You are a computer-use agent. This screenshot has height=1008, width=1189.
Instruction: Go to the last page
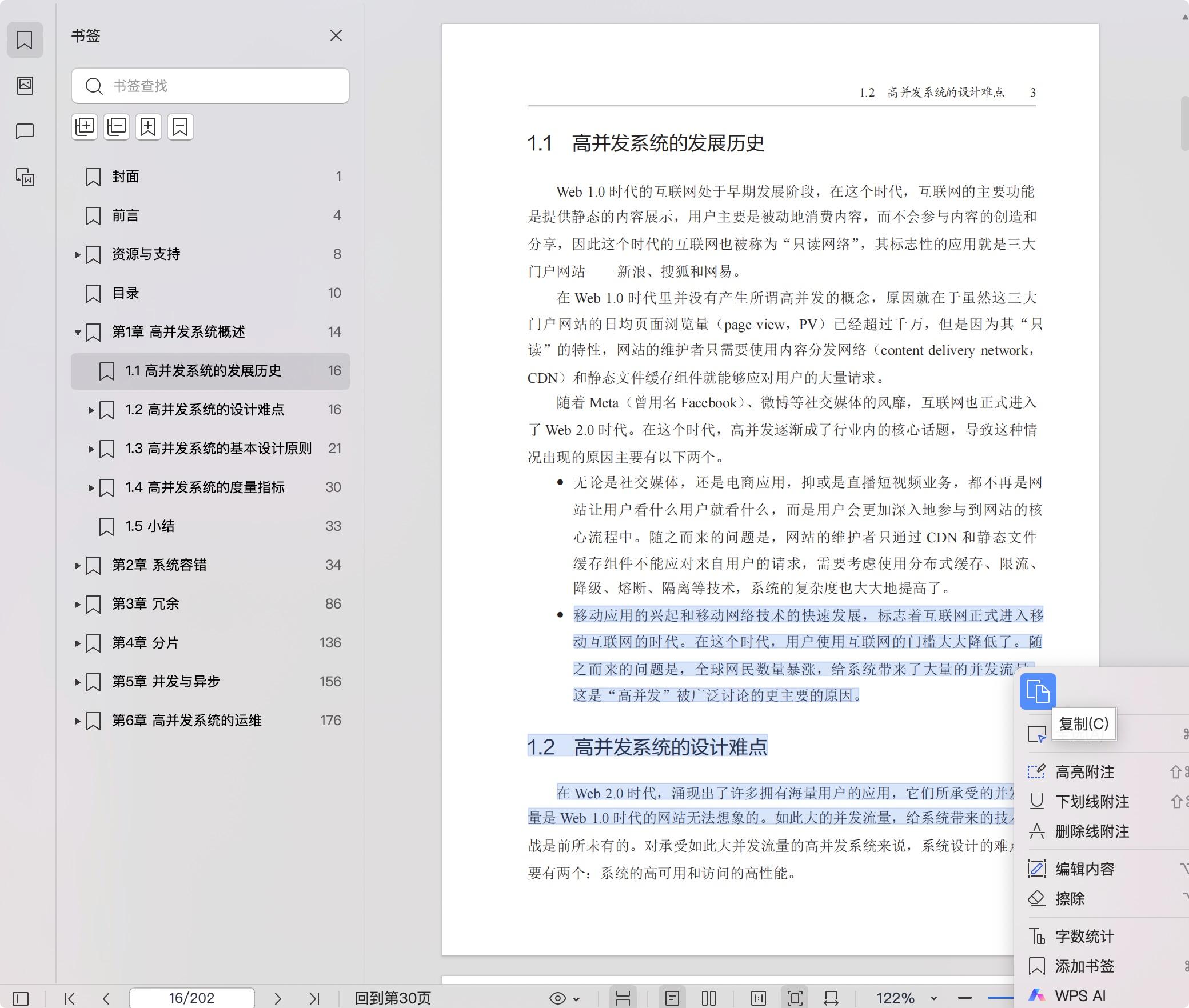(314, 998)
